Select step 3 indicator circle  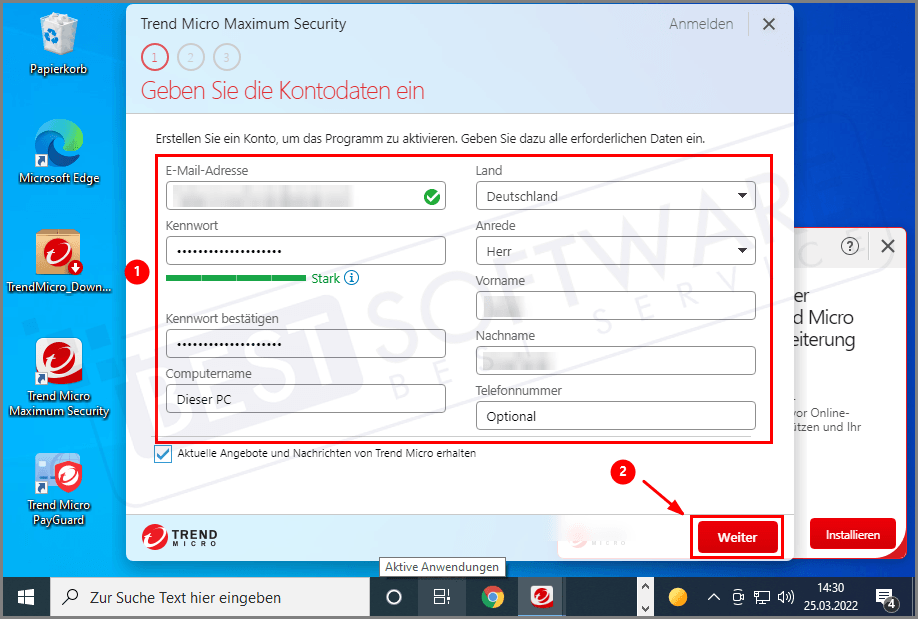(226, 57)
